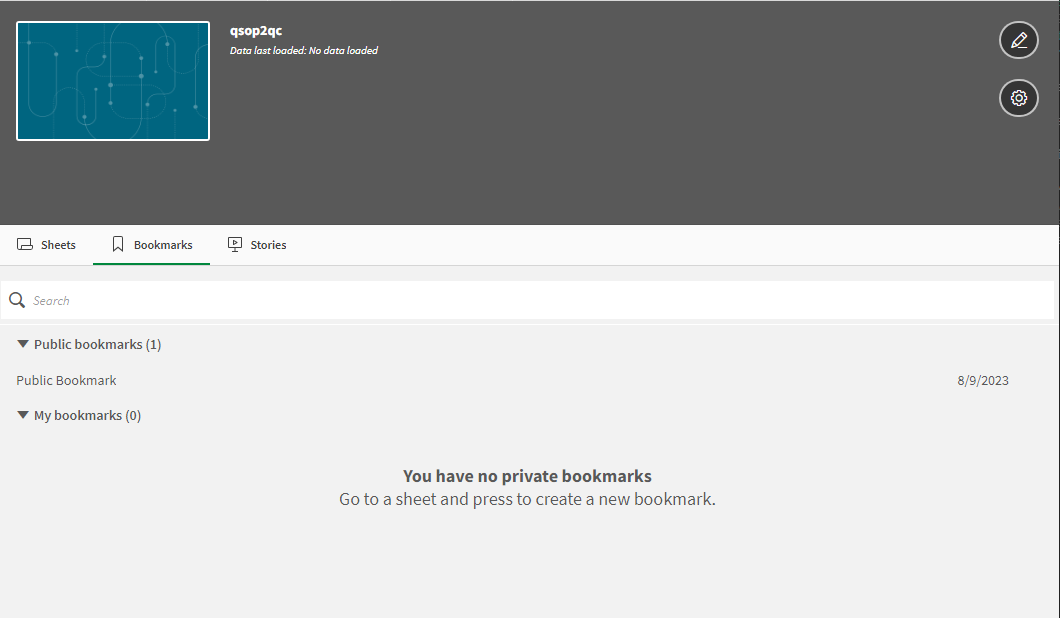
Task: Click the 8/9/2023 bookmark date
Action: [x=983, y=381]
